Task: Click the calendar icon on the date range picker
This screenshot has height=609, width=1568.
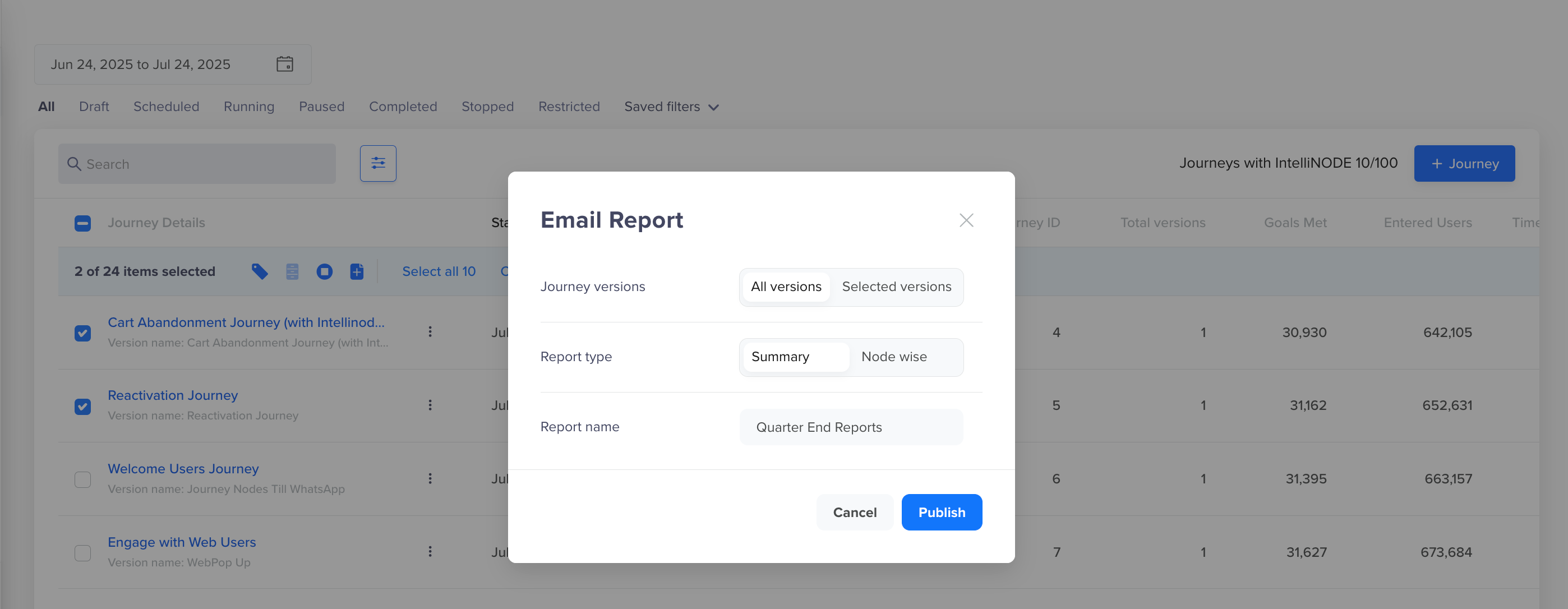Action: tap(286, 64)
